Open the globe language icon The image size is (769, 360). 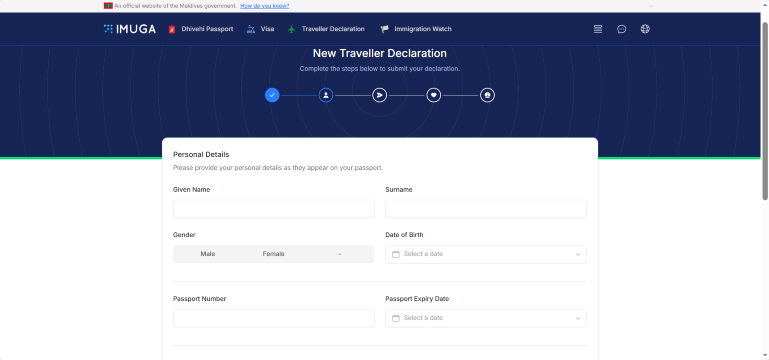(x=645, y=29)
